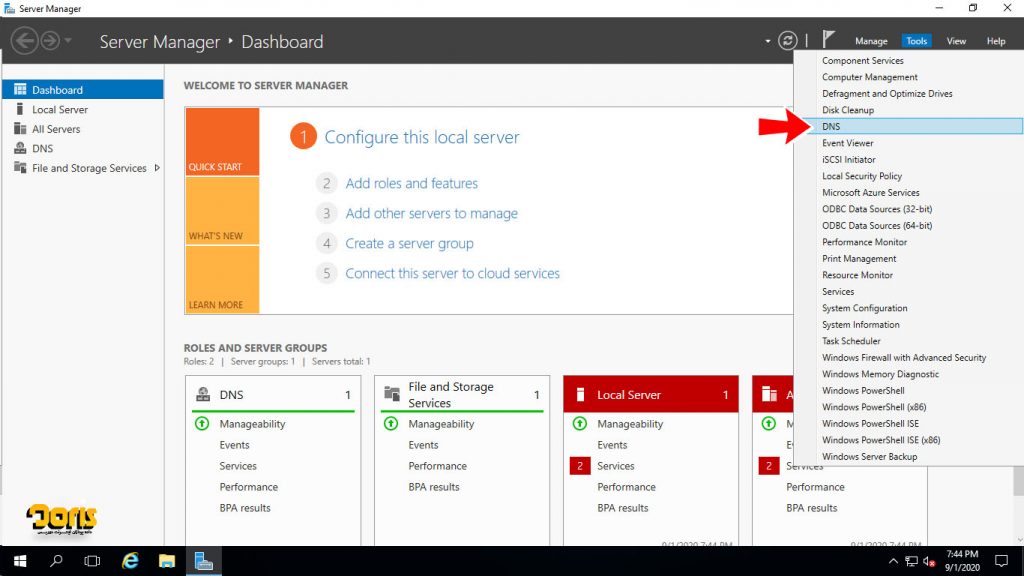Click the File and Storage Services tile icon
The height and width of the screenshot is (576, 1024).
pyautogui.click(x=392, y=394)
